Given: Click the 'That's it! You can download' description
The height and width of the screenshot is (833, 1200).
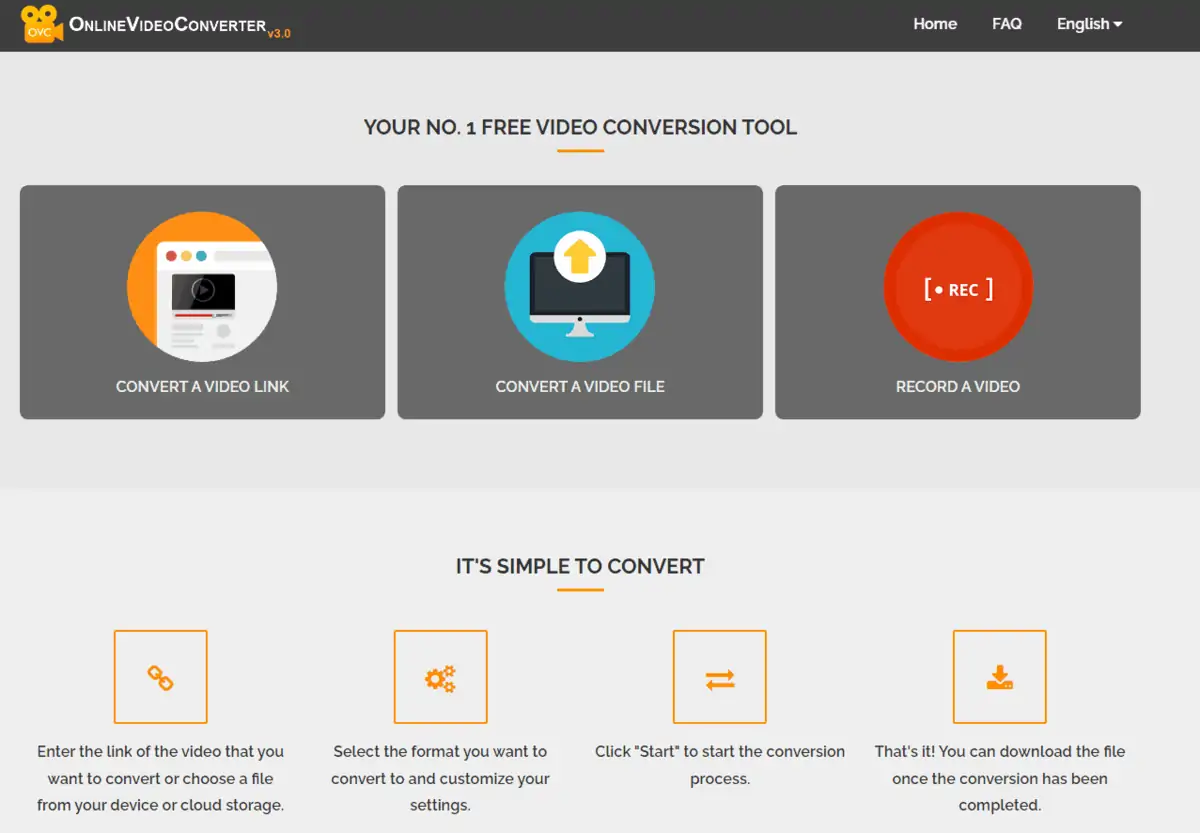Looking at the screenshot, I should [1000, 778].
